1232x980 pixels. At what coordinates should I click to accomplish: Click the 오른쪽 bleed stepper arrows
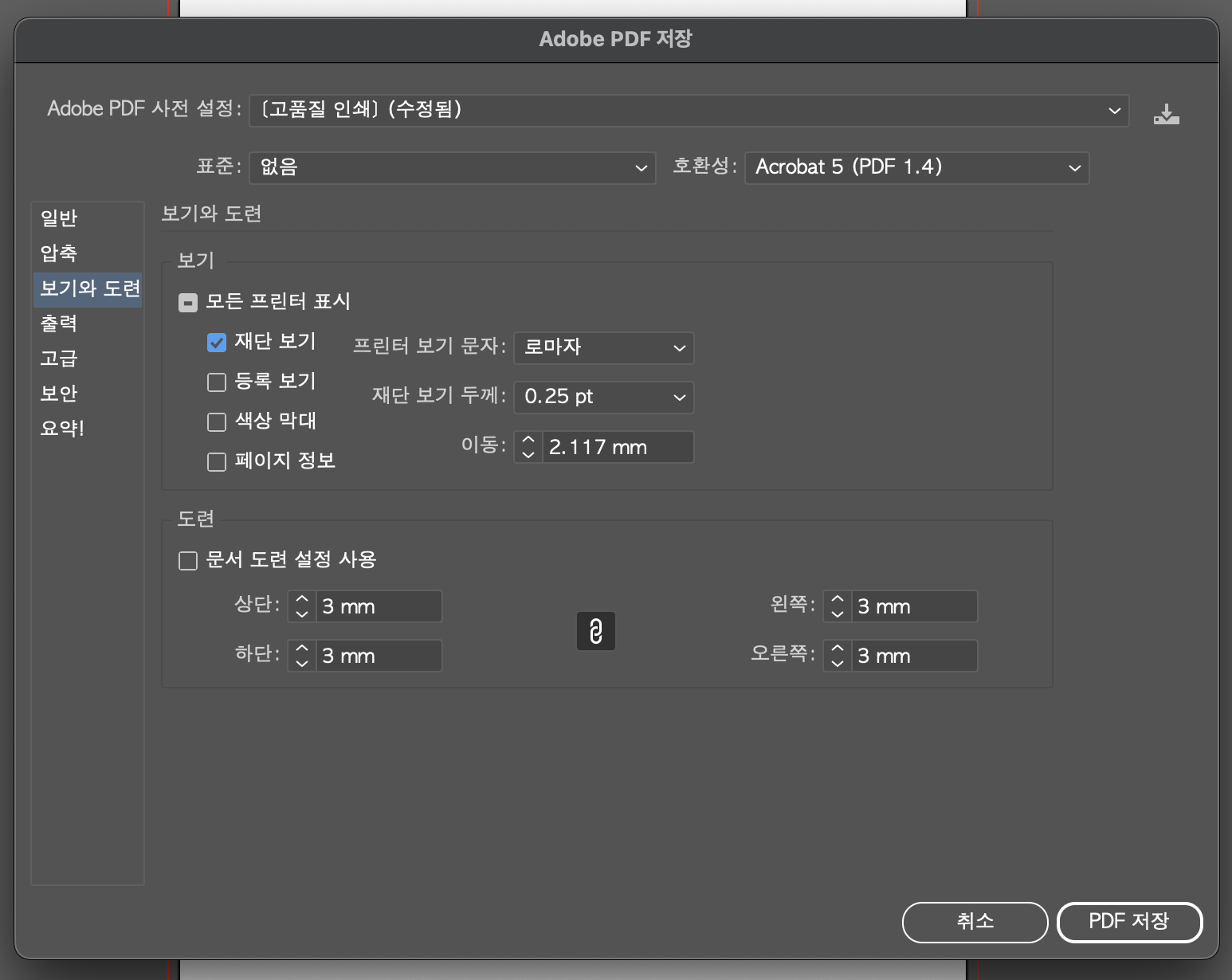click(x=838, y=656)
